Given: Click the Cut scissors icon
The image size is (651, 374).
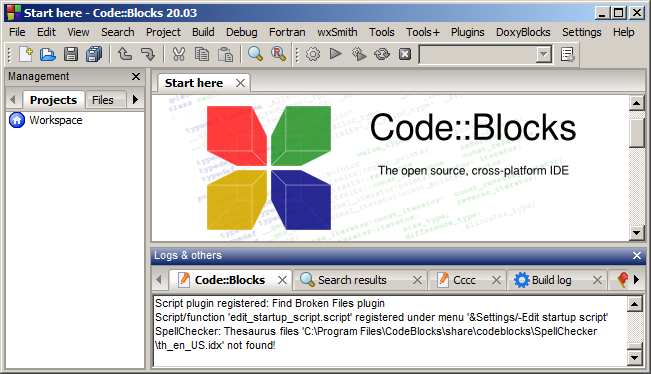Looking at the screenshot, I should click(x=179, y=54).
